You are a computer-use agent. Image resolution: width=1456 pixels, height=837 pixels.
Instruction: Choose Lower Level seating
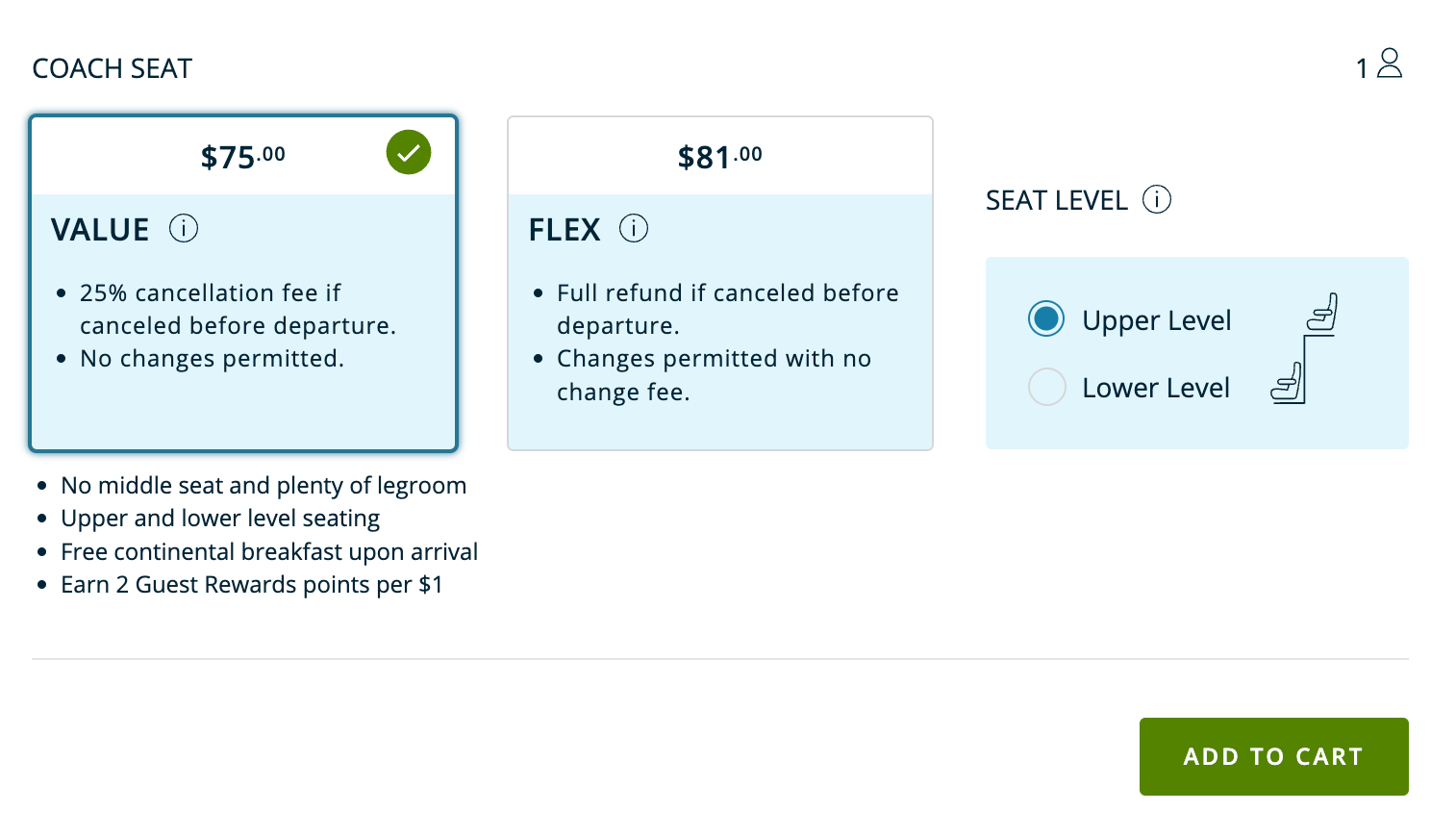[1046, 387]
